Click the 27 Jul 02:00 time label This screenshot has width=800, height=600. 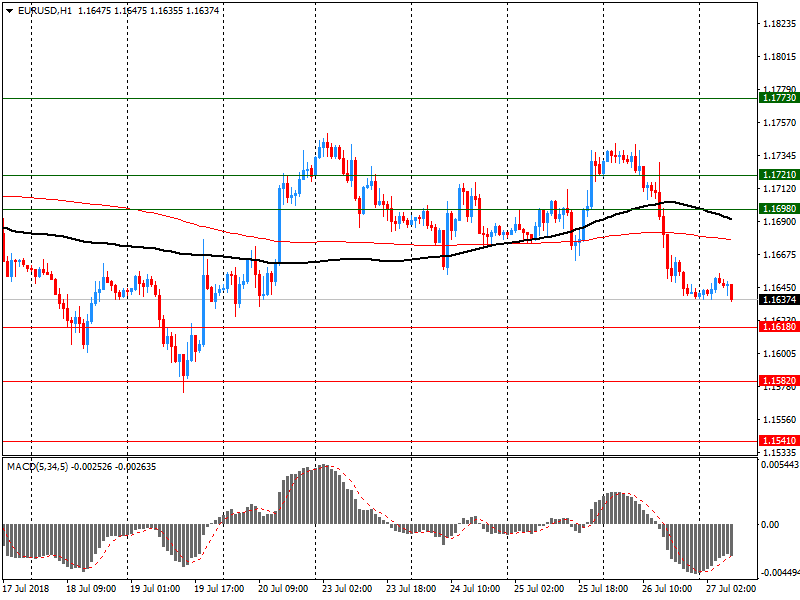(x=731, y=589)
